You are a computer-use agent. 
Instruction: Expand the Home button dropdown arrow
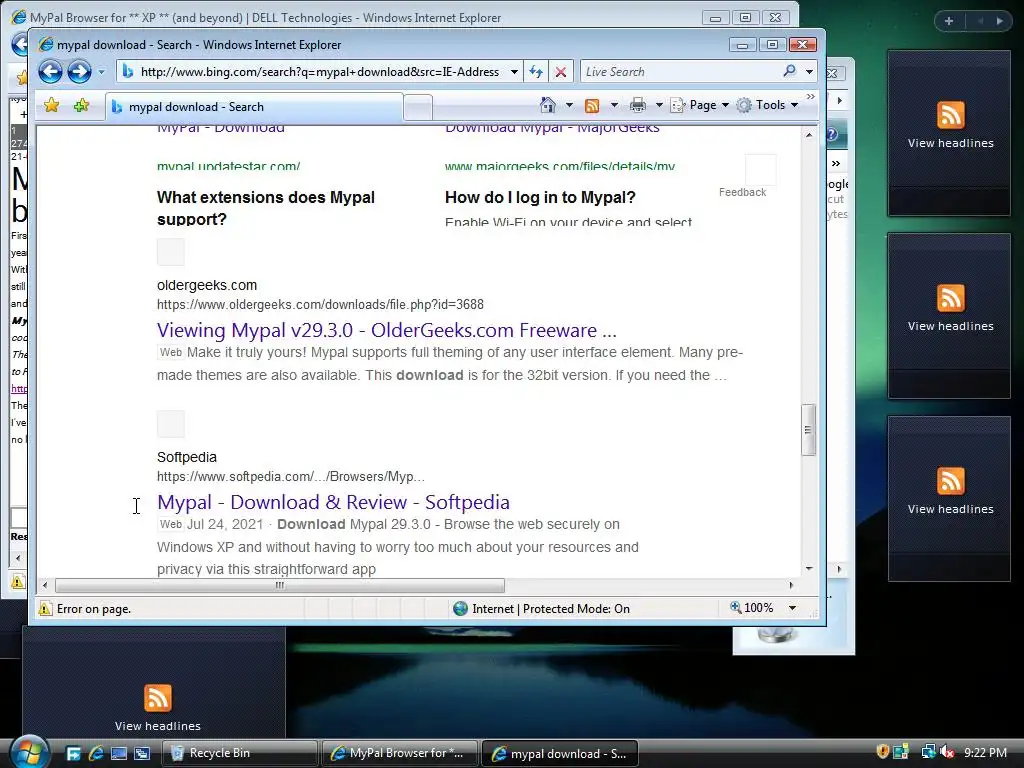pyautogui.click(x=569, y=105)
